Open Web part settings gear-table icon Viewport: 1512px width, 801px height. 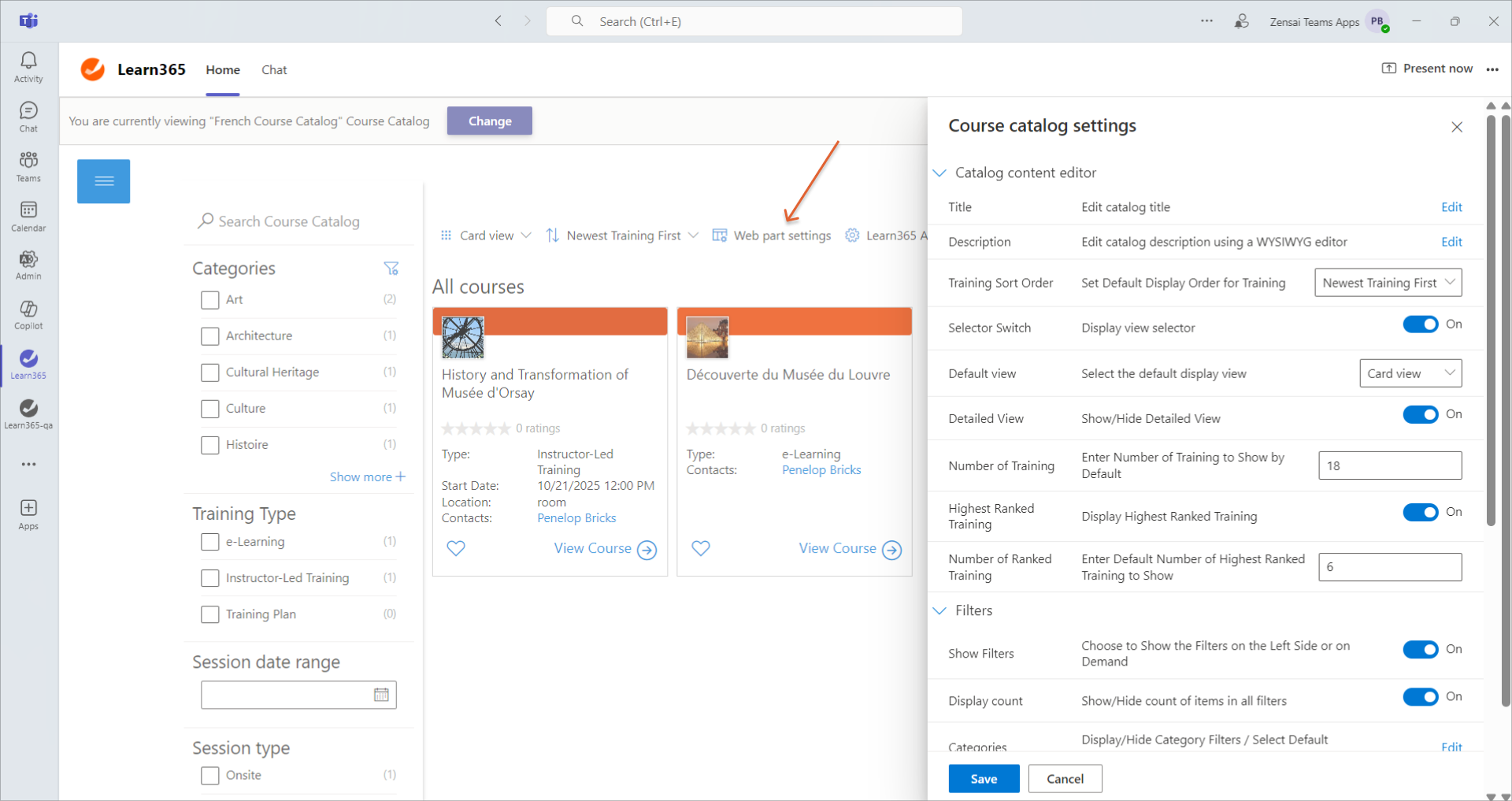(719, 235)
